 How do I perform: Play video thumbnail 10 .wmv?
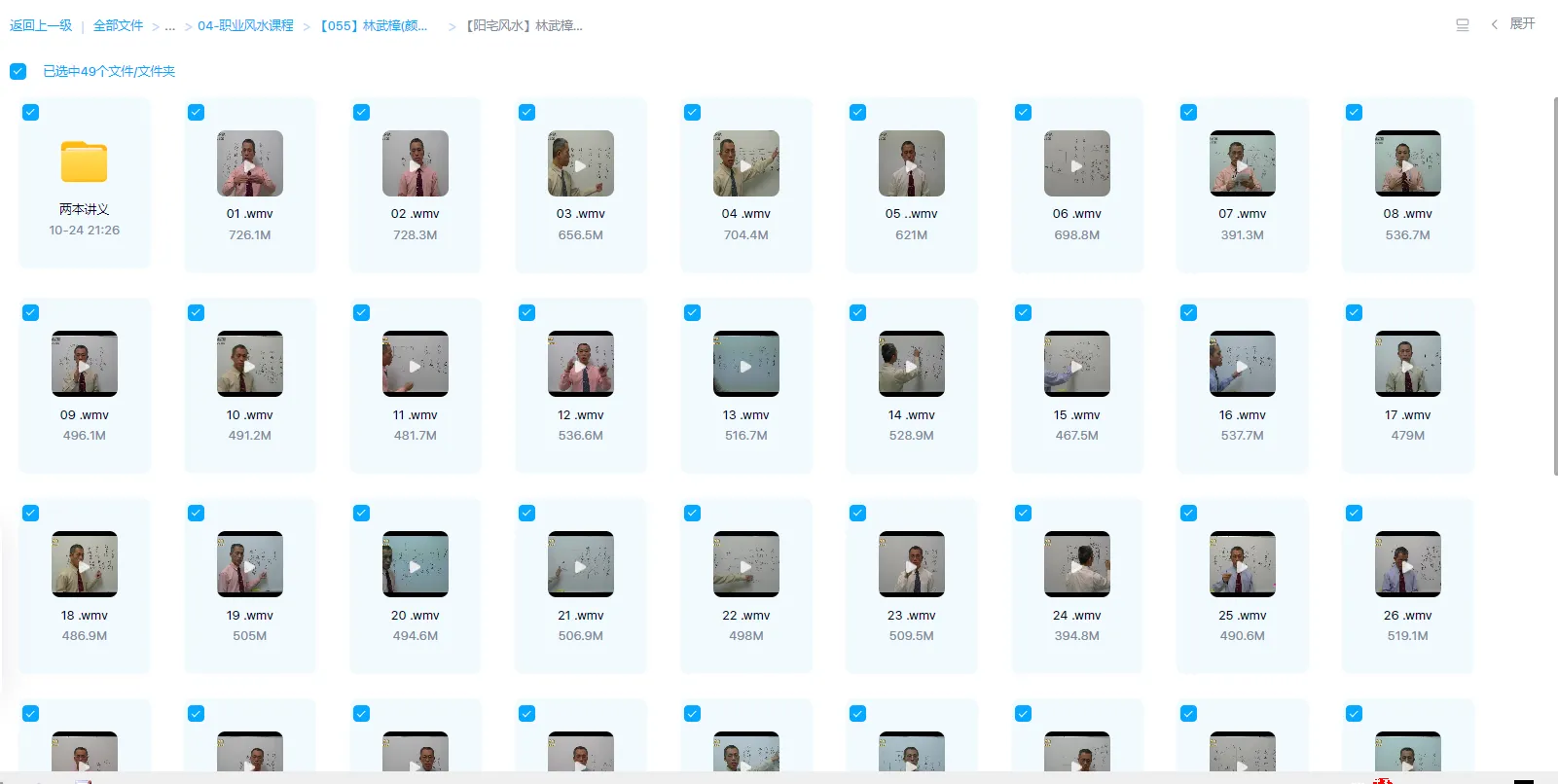coord(250,364)
